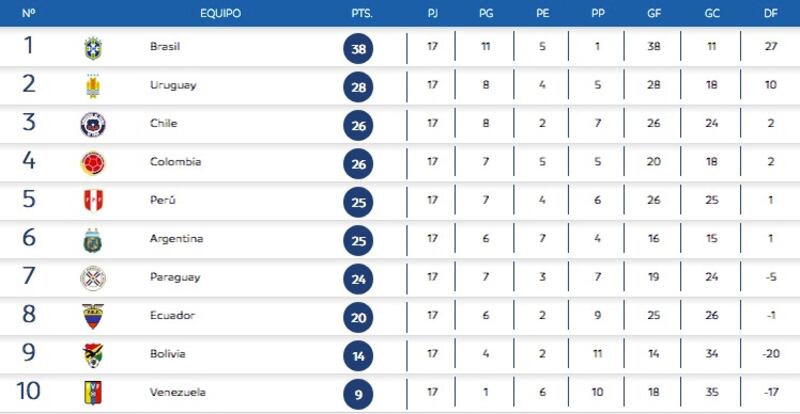Open the Paraguay team badge
The width and height of the screenshot is (800, 414).
(x=93, y=279)
